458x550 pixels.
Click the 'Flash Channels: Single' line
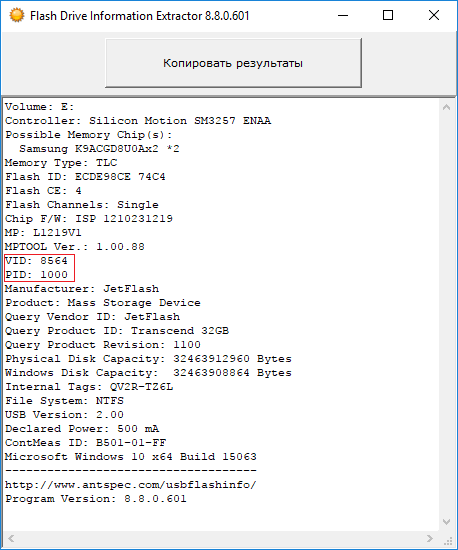click(x=82, y=205)
